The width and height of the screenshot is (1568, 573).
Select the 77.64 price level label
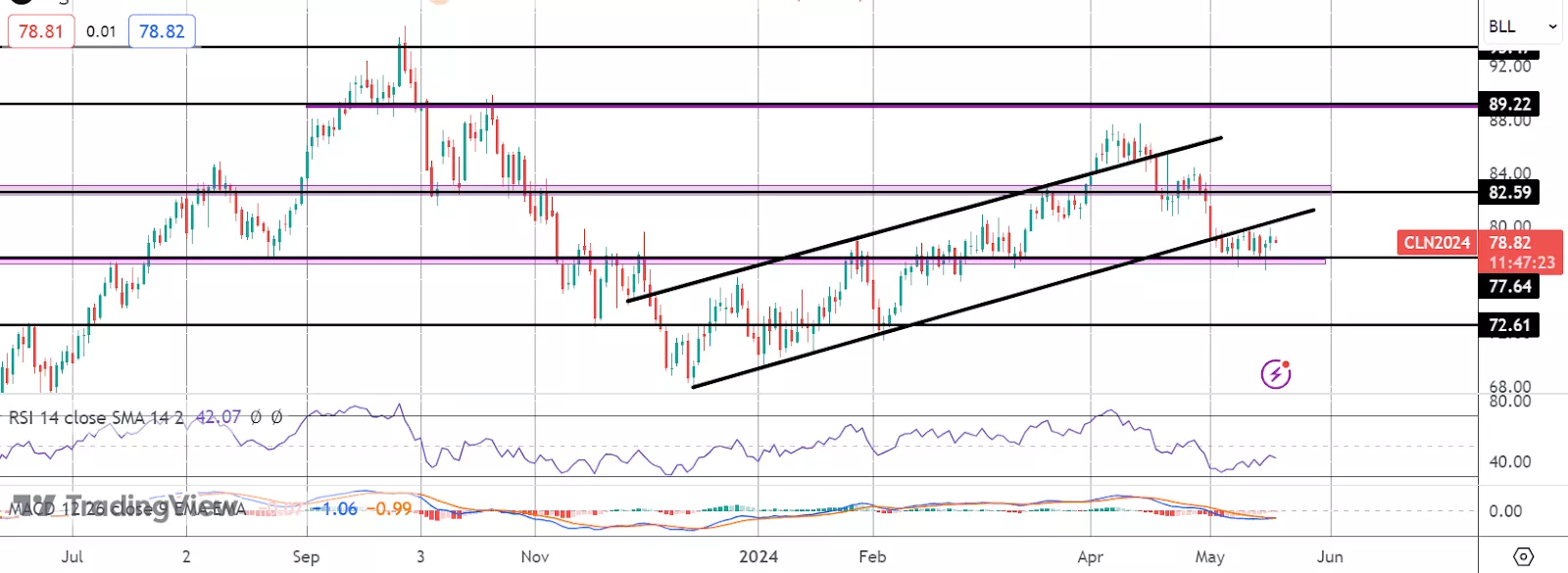click(x=1509, y=286)
